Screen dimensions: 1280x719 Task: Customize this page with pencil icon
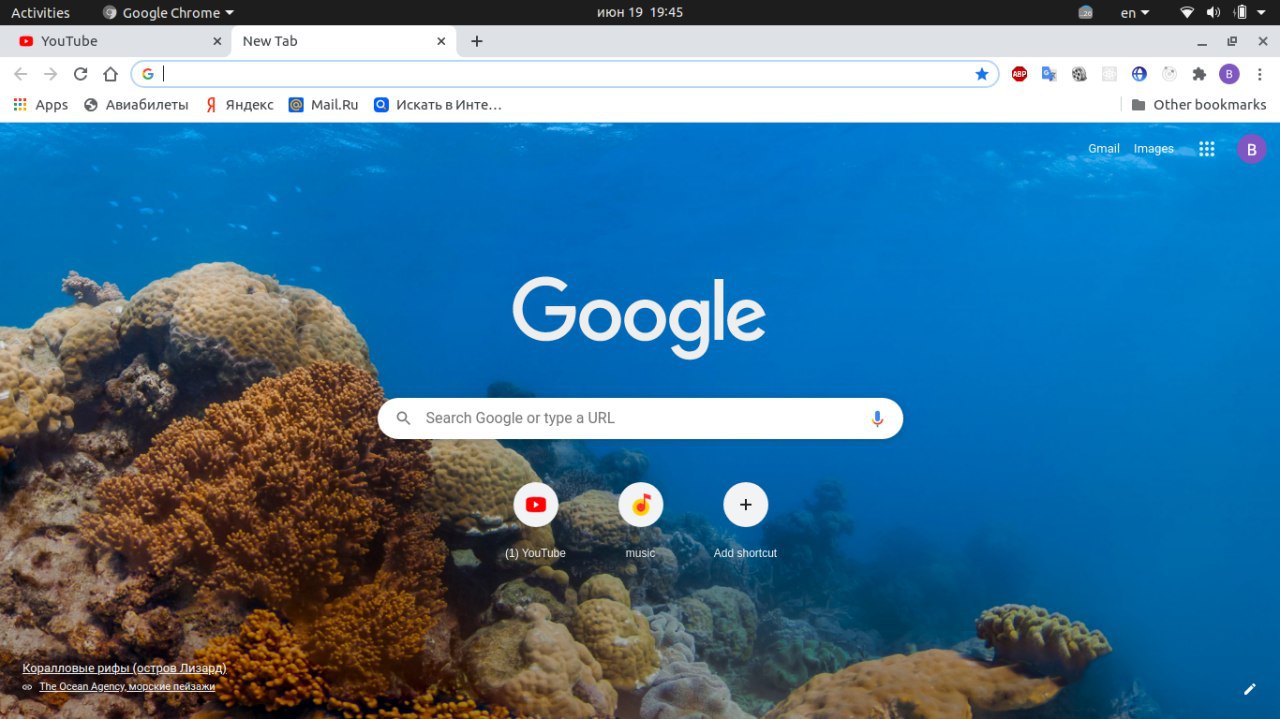click(x=1249, y=689)
